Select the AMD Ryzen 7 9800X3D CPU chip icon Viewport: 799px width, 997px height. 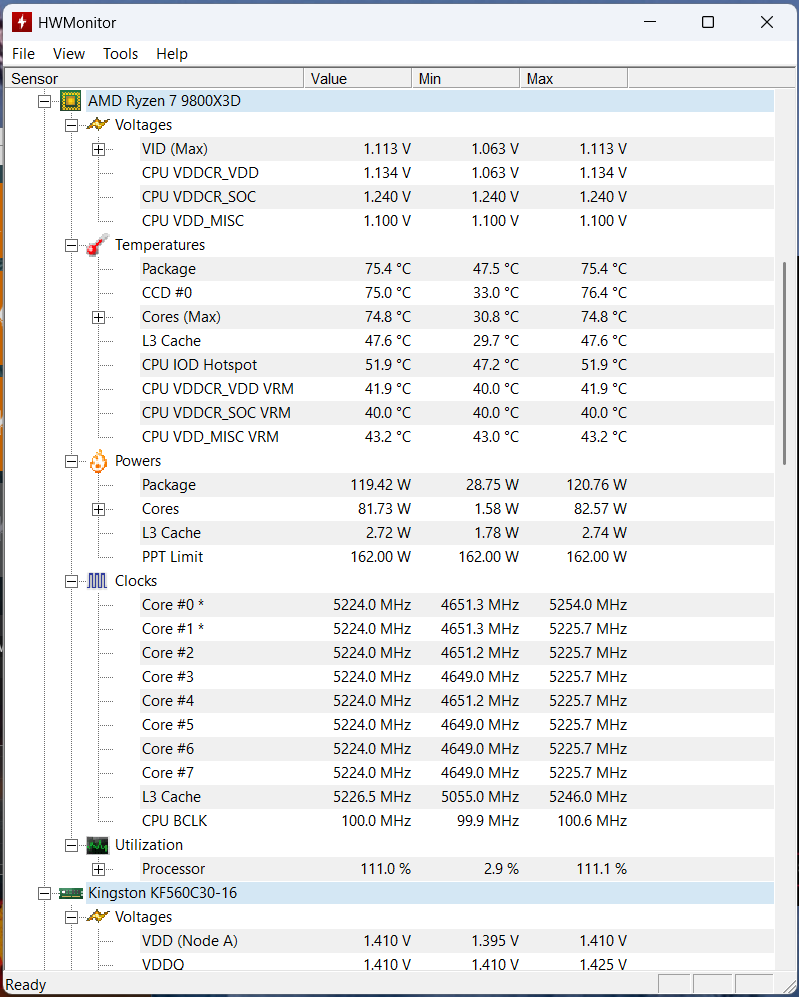(71, 101)
